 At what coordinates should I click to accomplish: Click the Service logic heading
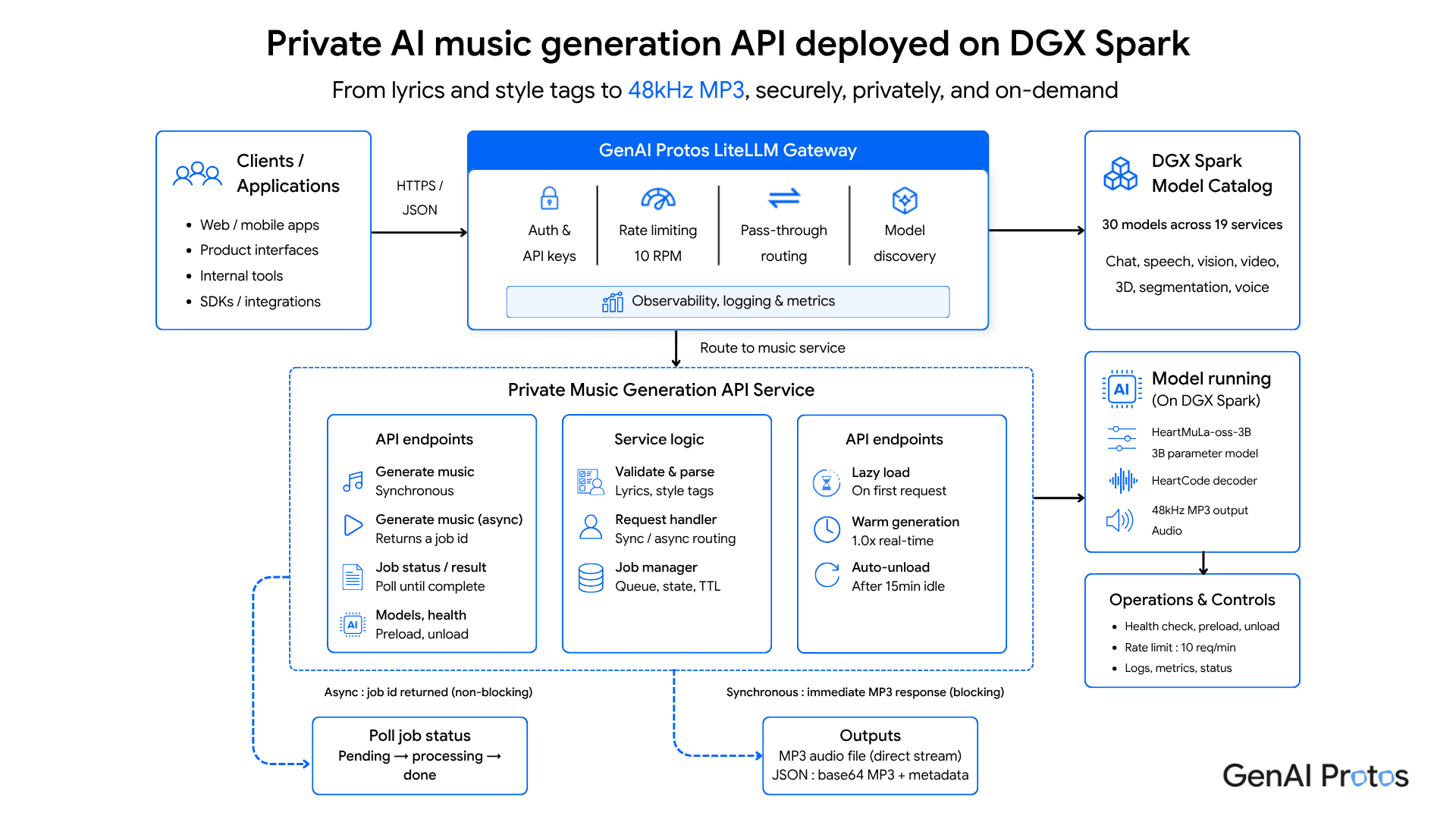click(659, 439)
